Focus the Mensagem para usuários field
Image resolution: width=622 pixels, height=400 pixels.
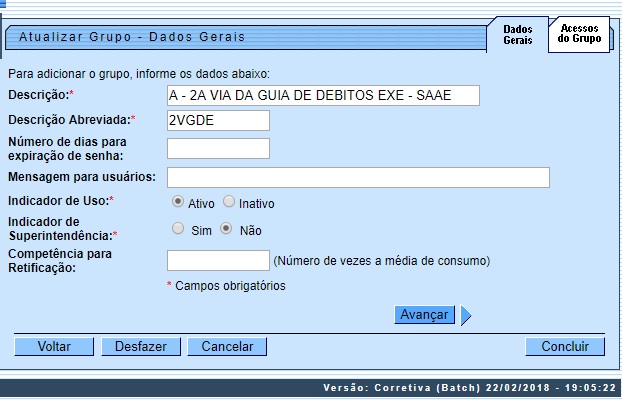(x=358, y=177)
